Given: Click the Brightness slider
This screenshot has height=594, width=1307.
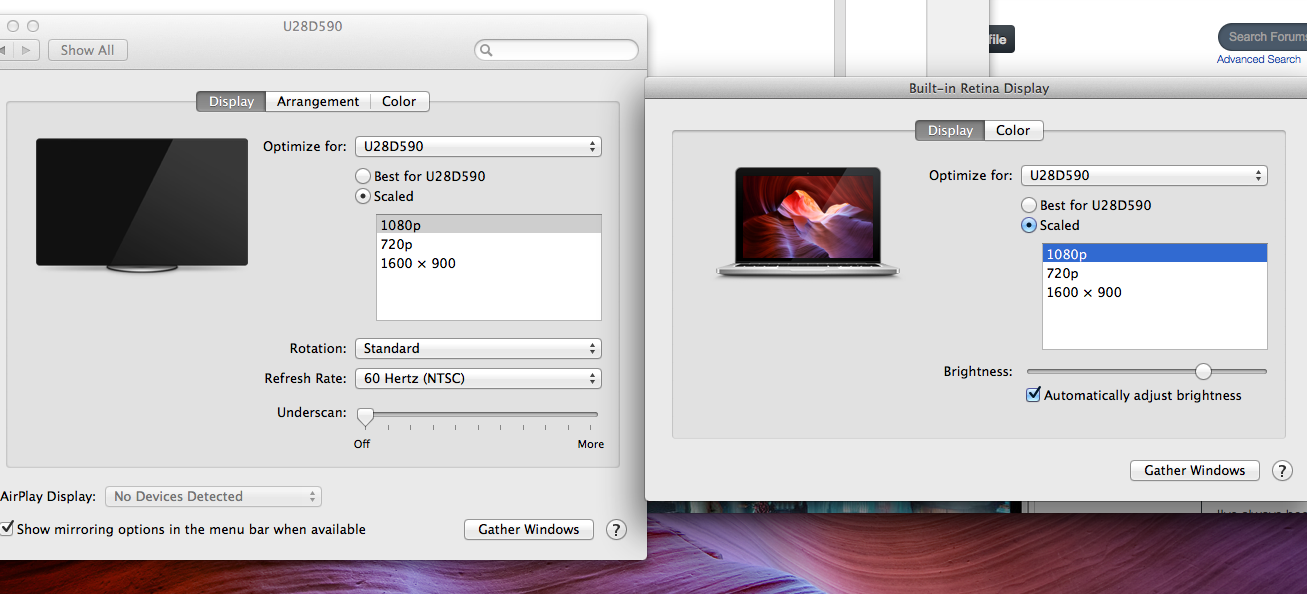Looking at the screenshot, I should point(1147,371).
